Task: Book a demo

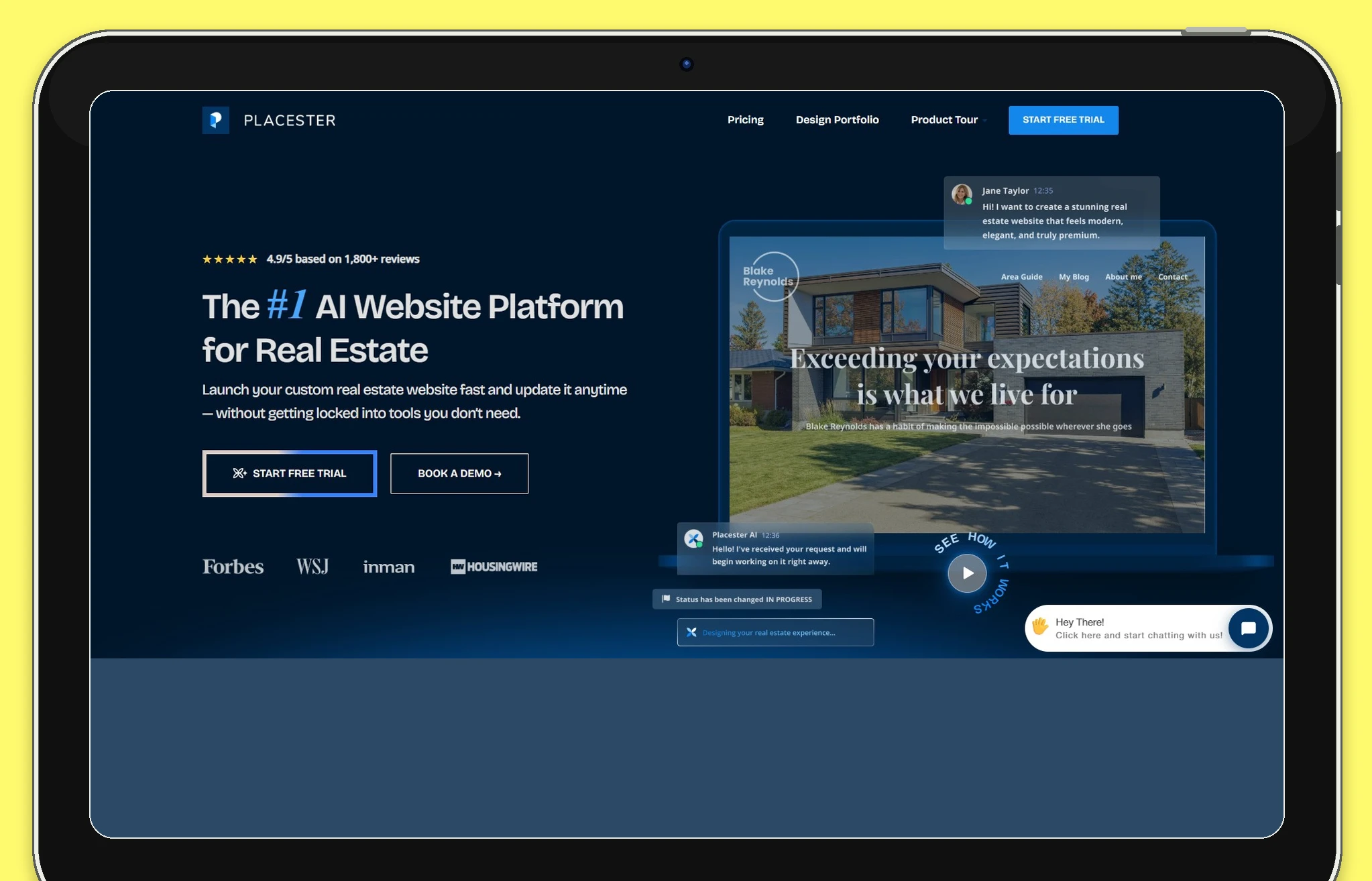Action: click(x=459, y=473)
